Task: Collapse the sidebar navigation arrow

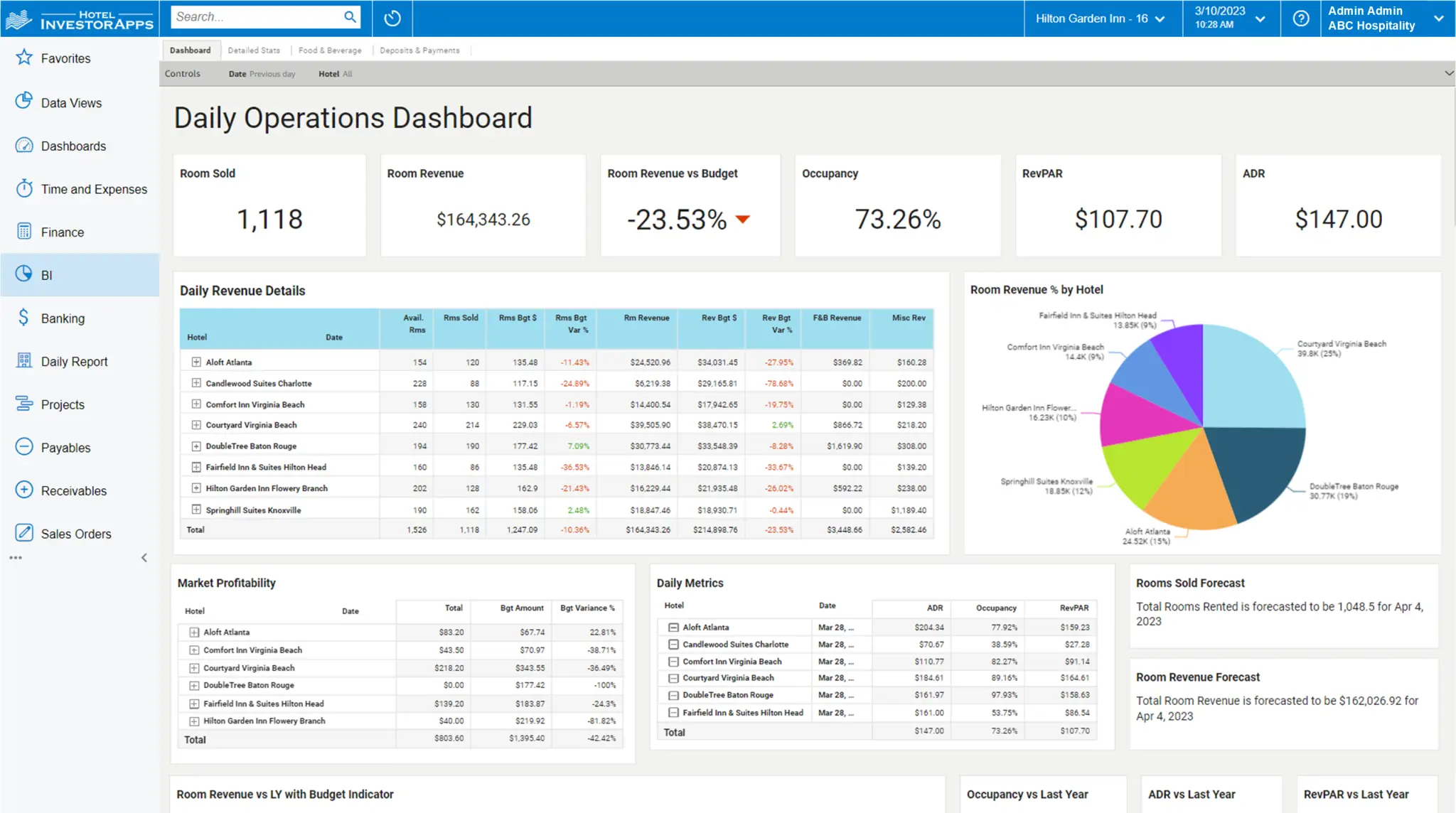Action: pos(144,558)
